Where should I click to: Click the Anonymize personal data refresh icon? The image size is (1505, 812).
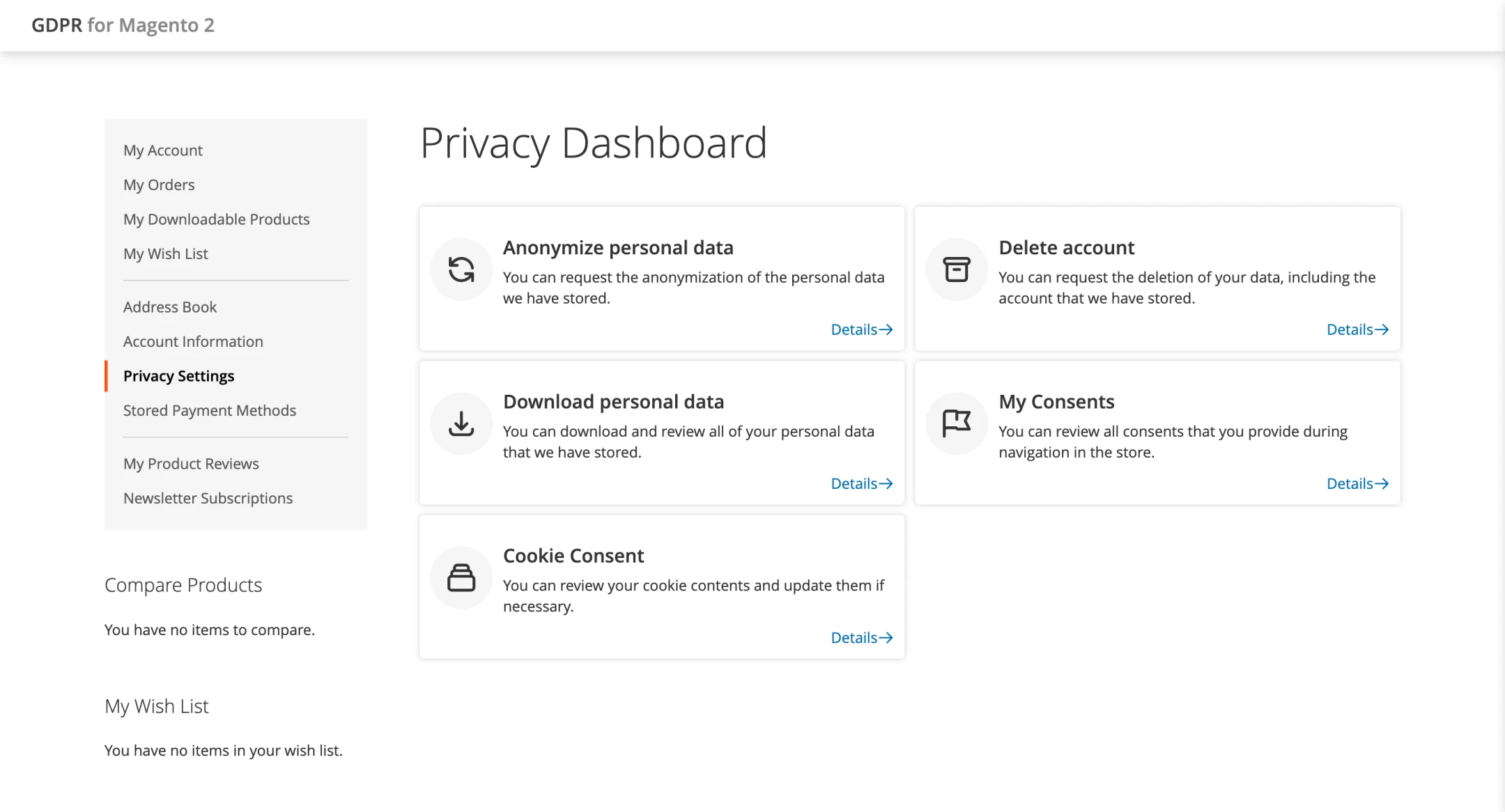tap(461, 270)
